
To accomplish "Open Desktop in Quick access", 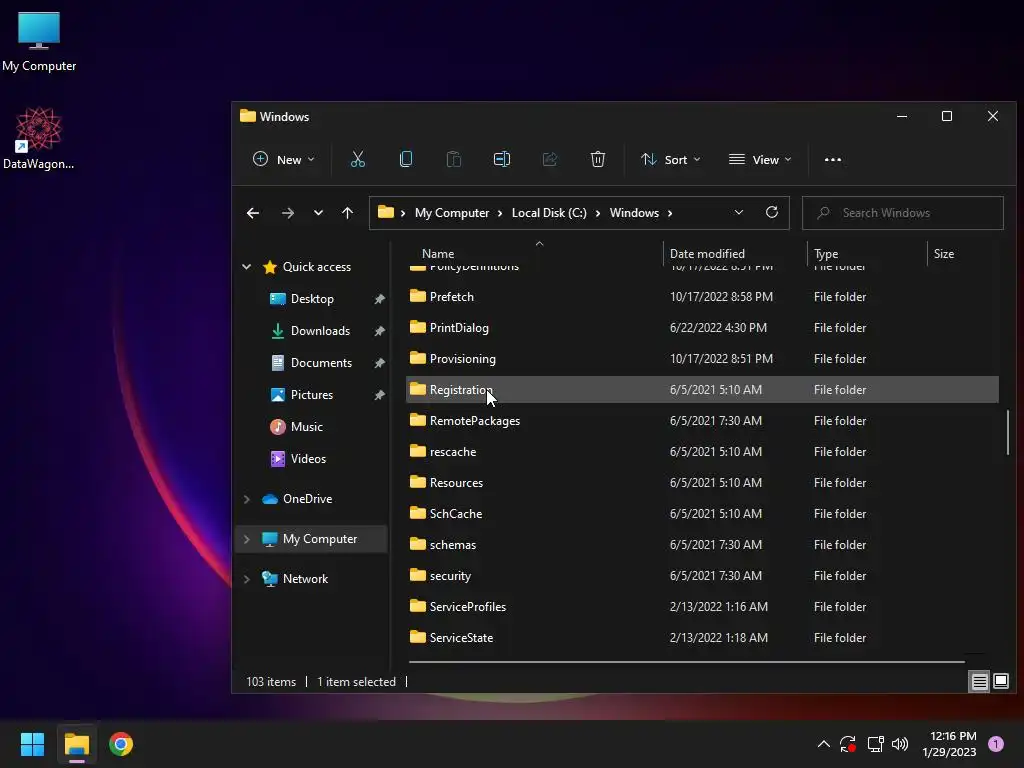I will coord(312,298).
